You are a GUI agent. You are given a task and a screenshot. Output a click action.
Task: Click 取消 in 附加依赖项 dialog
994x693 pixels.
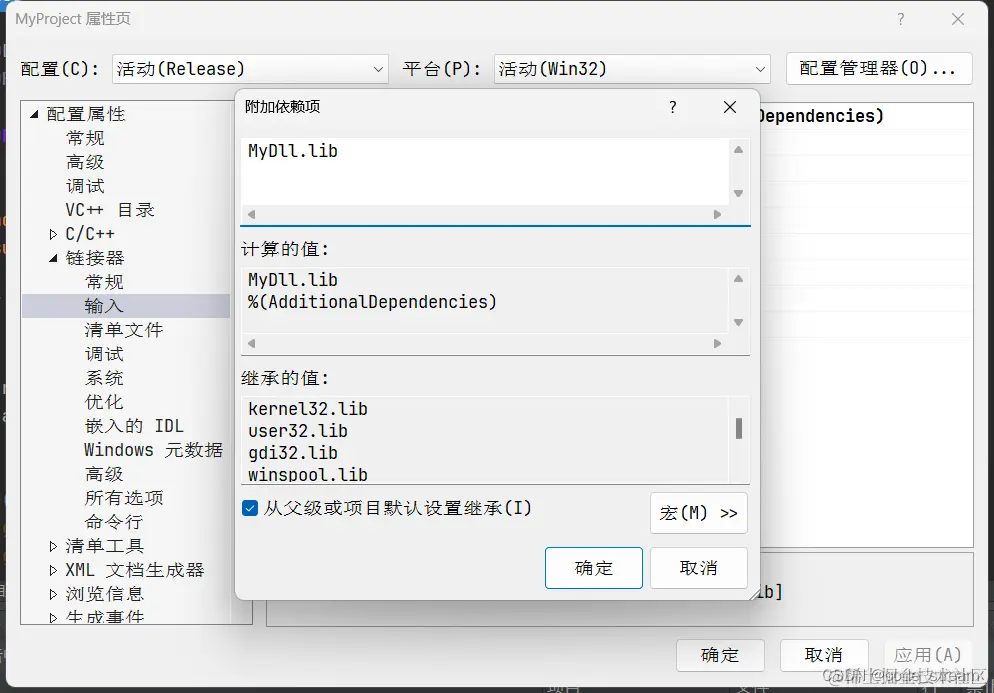(x=699, y=568)
